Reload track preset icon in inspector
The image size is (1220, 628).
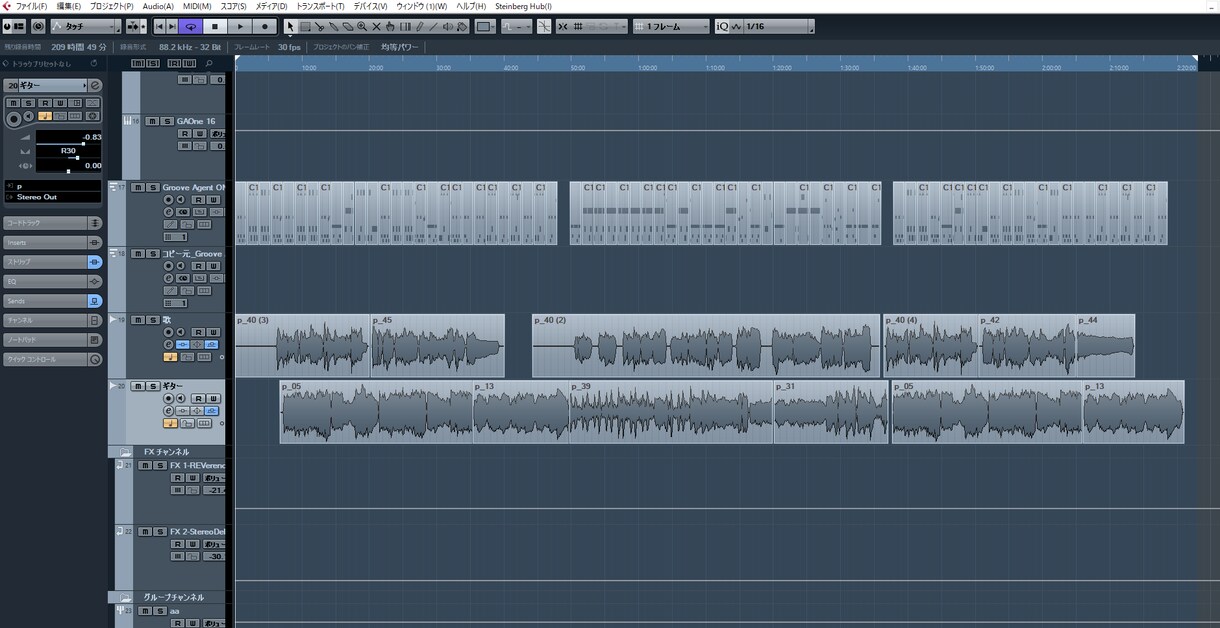(x=94, y=63)
